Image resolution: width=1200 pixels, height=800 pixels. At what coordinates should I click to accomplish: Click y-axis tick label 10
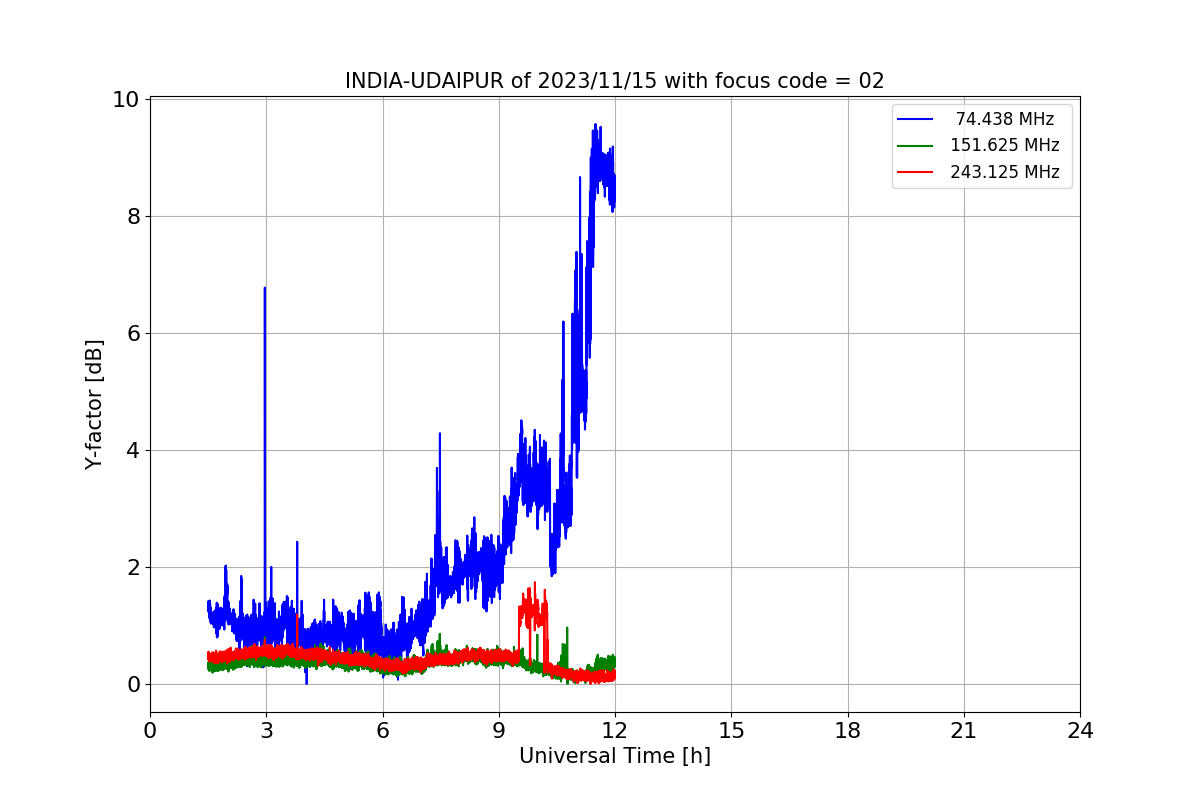[125, 99]
